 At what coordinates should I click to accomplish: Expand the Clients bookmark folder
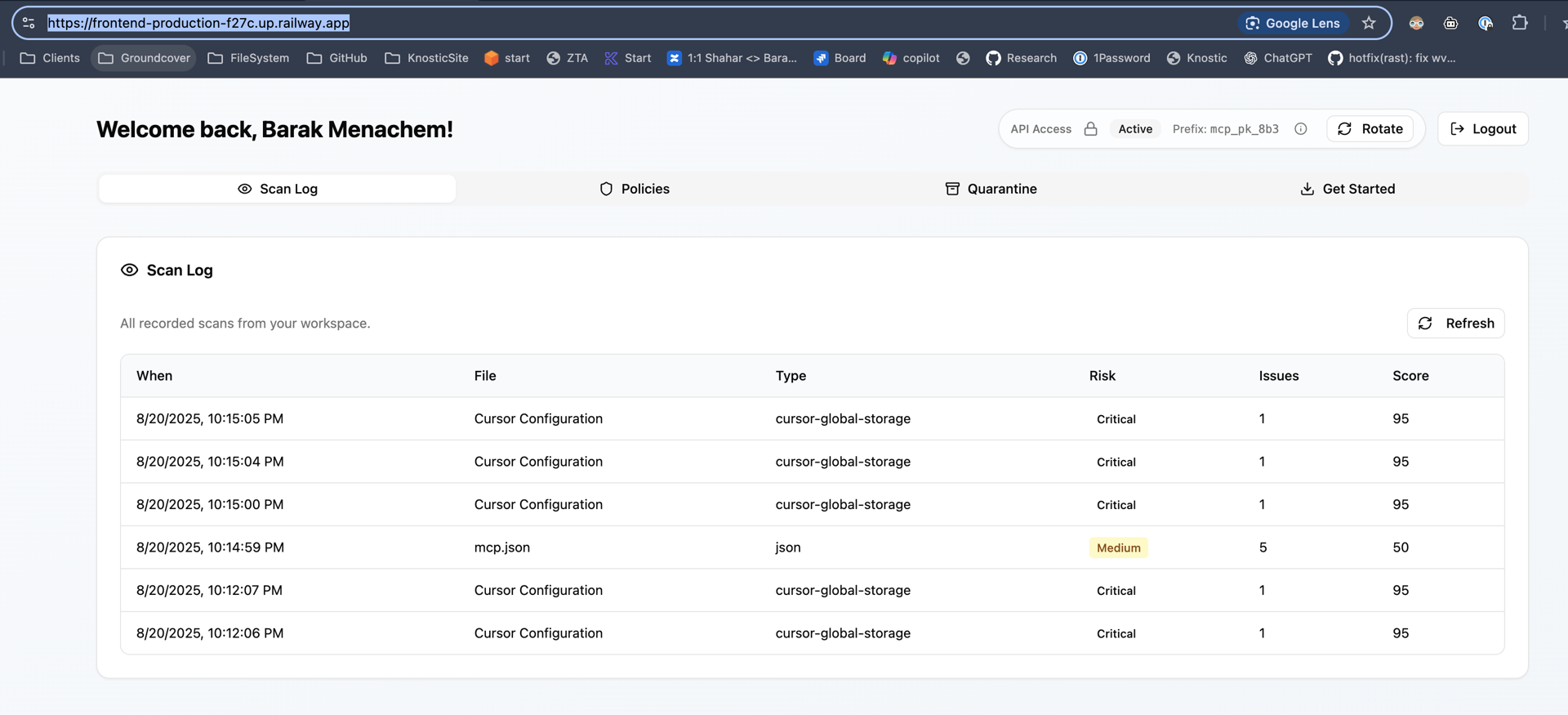pyautogui.click(x=50, y=58)
